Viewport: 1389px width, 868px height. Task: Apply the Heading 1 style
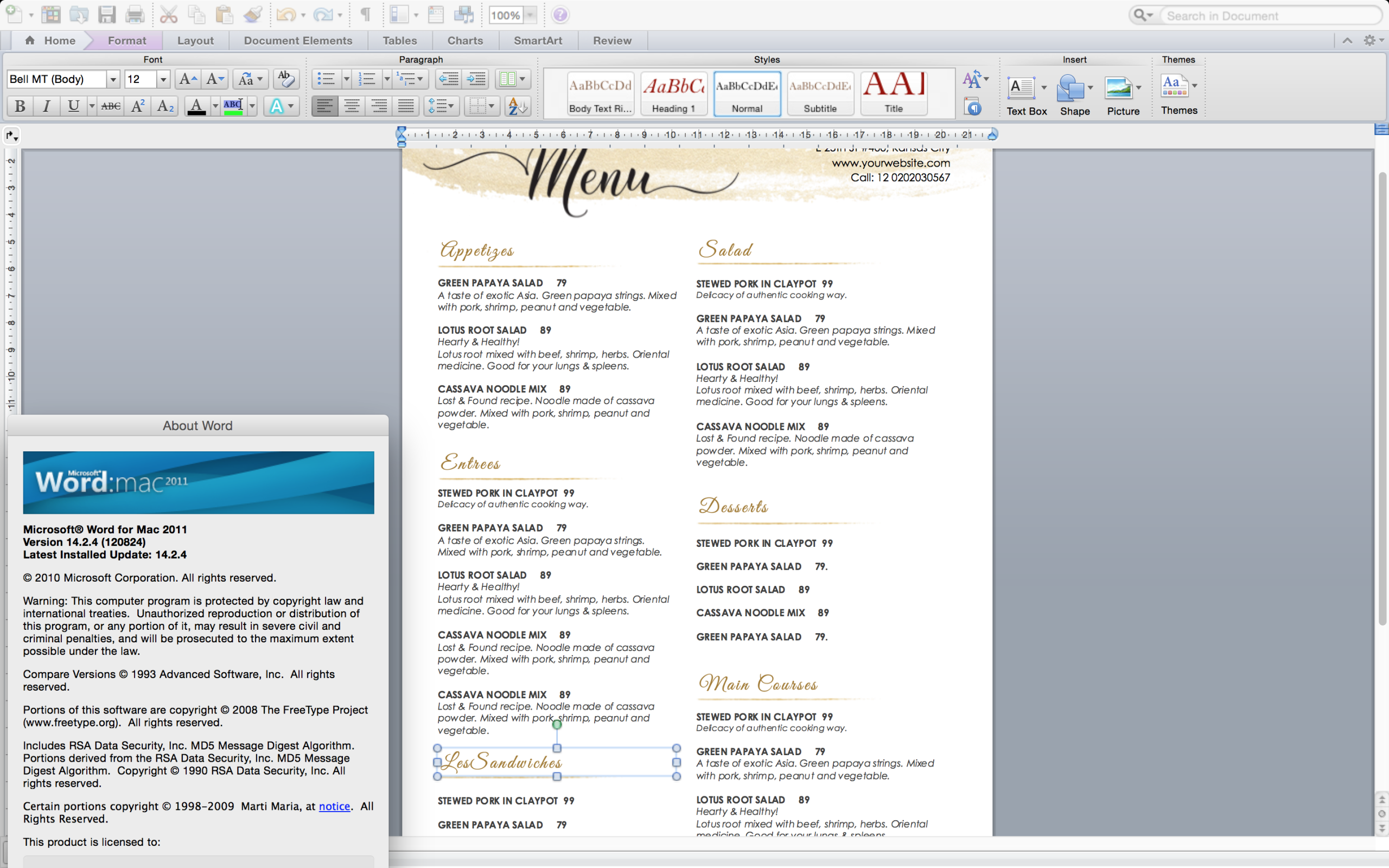tap(674, 93)
